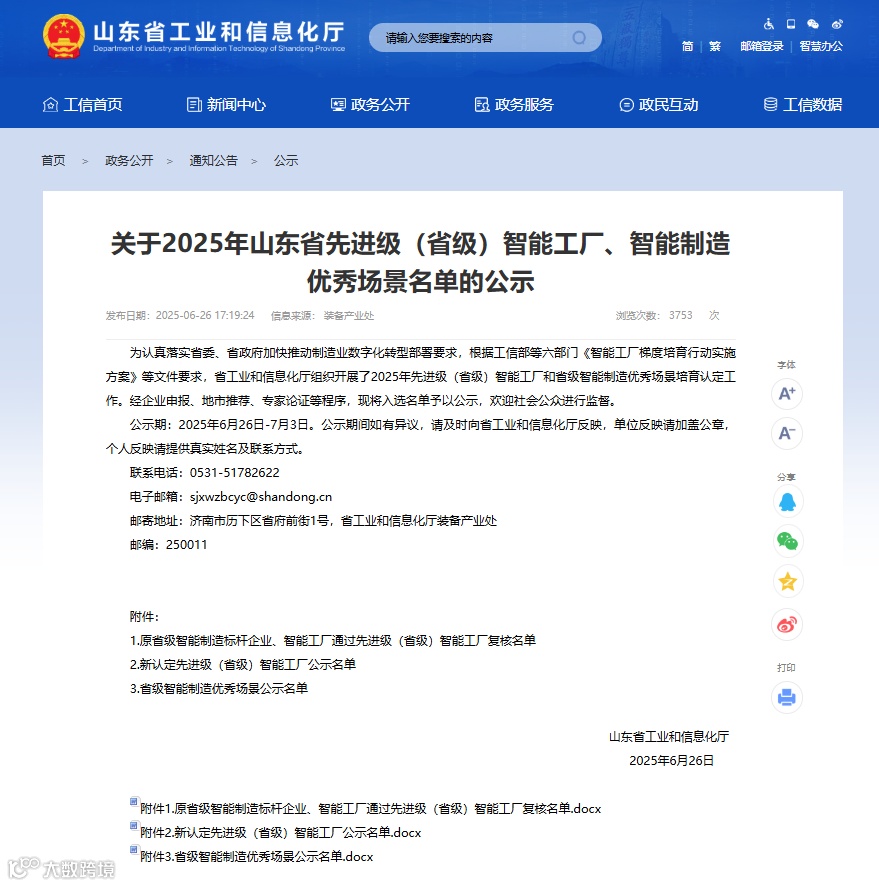The height and width of the screenshot is (886, 879).
Task: Click the view count 3753
Action: click(x=681, y=315)
